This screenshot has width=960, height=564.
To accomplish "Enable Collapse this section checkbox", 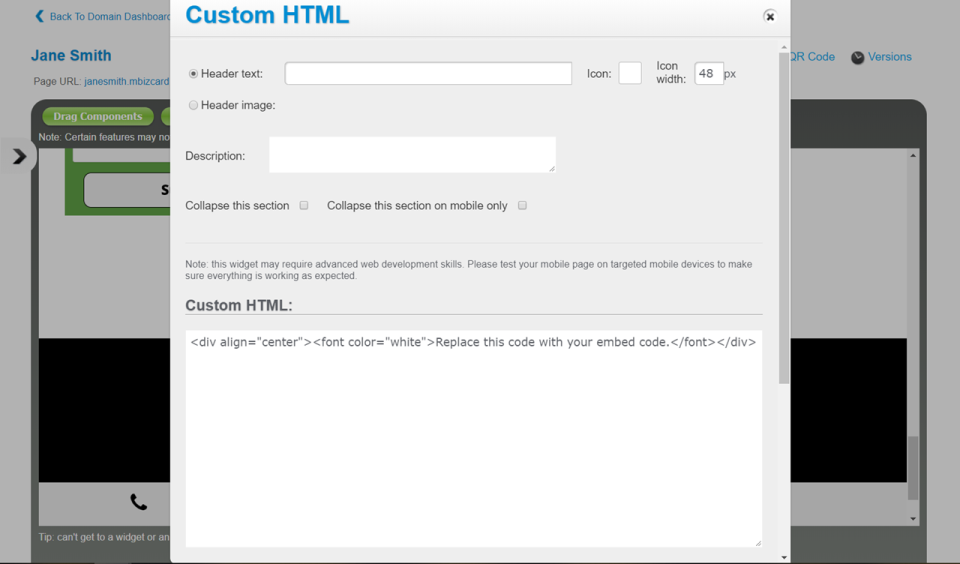I will 304,206.
